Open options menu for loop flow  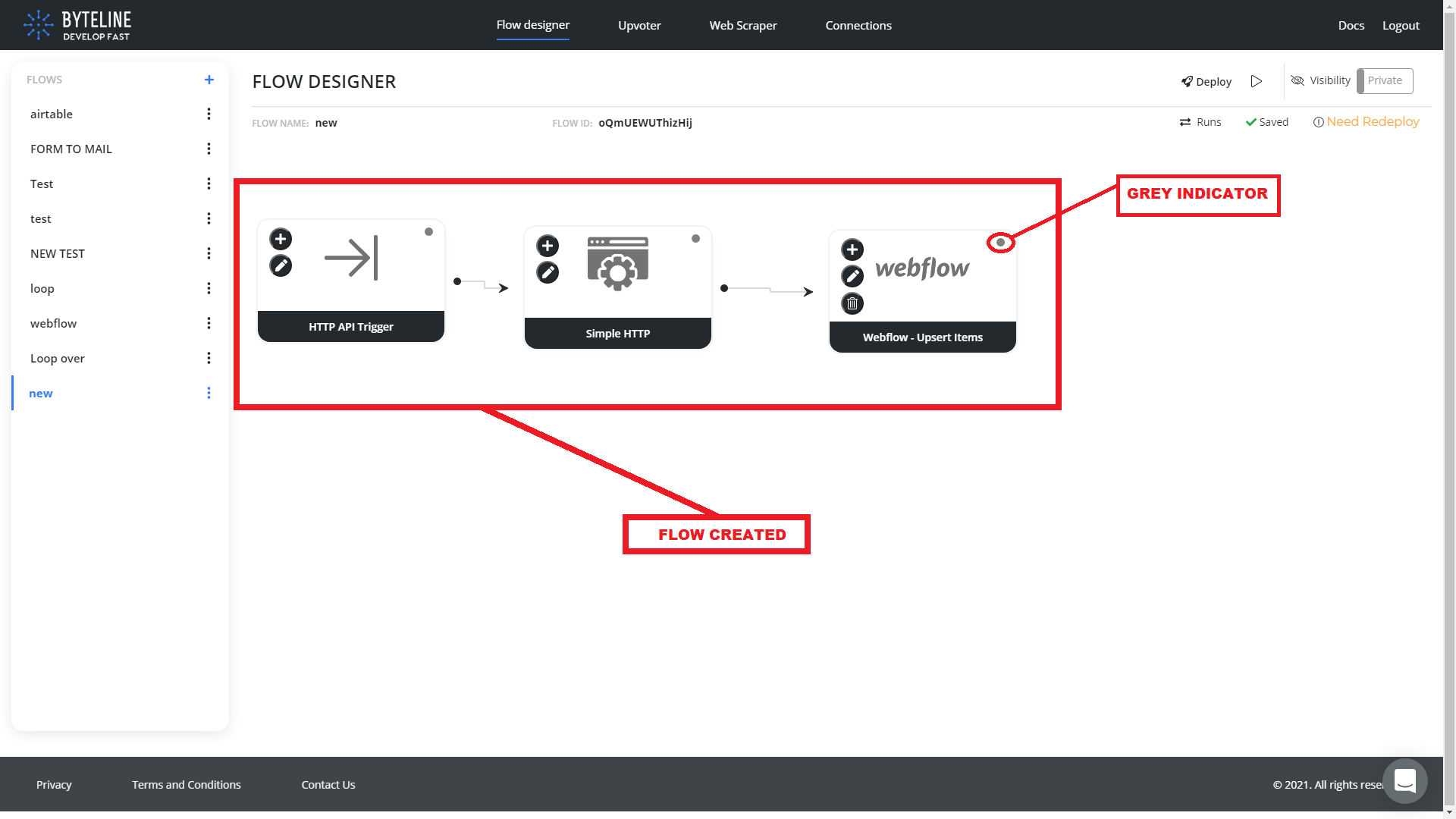[x=209, y=288]
